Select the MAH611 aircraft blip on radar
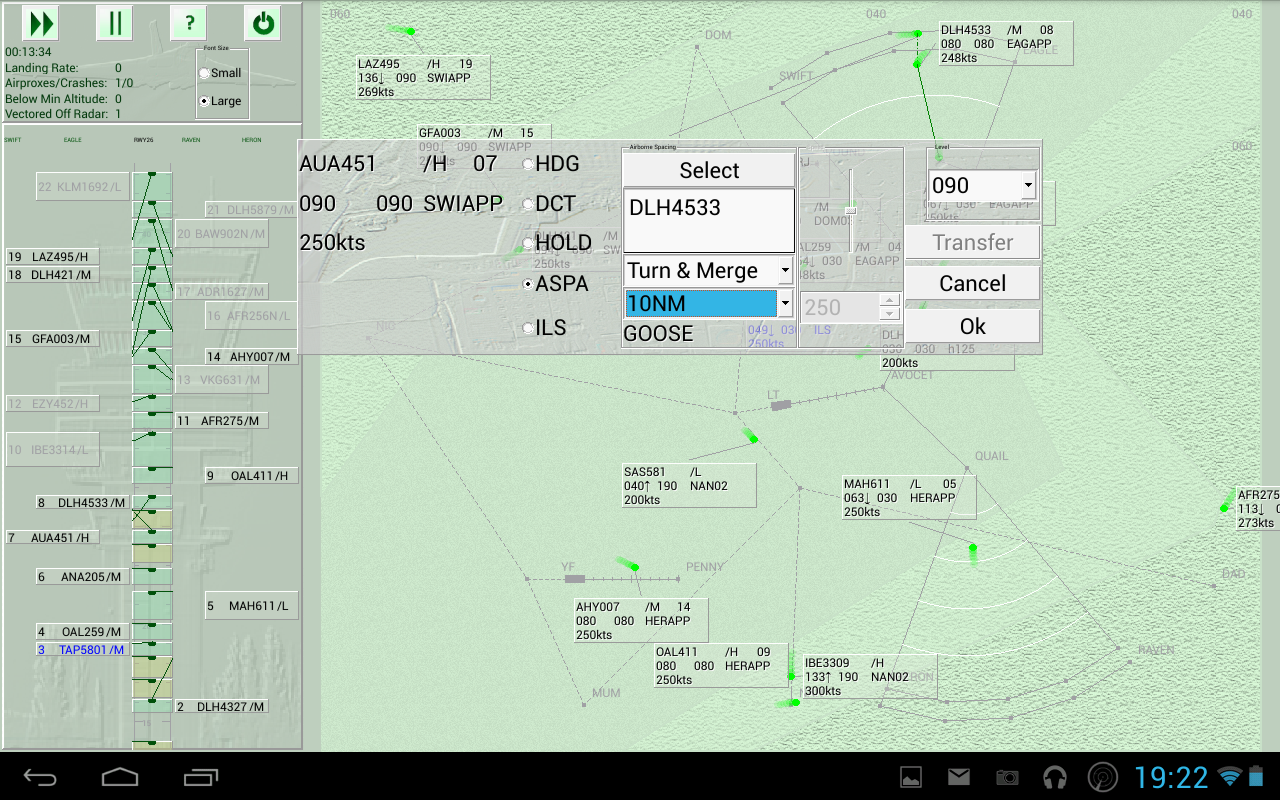1280x800 pixels. [972, 548]
